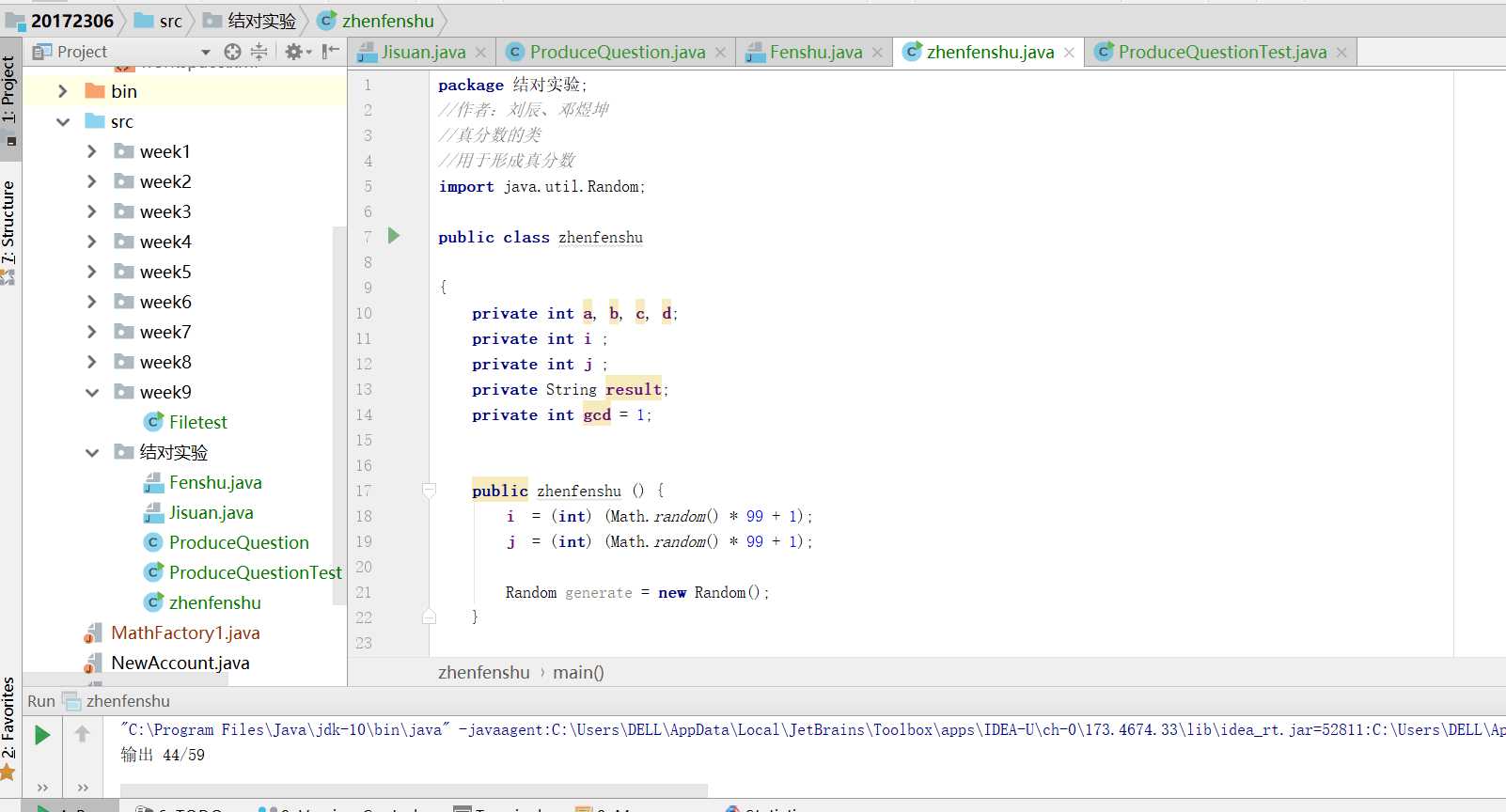Select ProduceQuestionTest in the project tree
This screenshot has height=812, width=1506.
point(255,572)
